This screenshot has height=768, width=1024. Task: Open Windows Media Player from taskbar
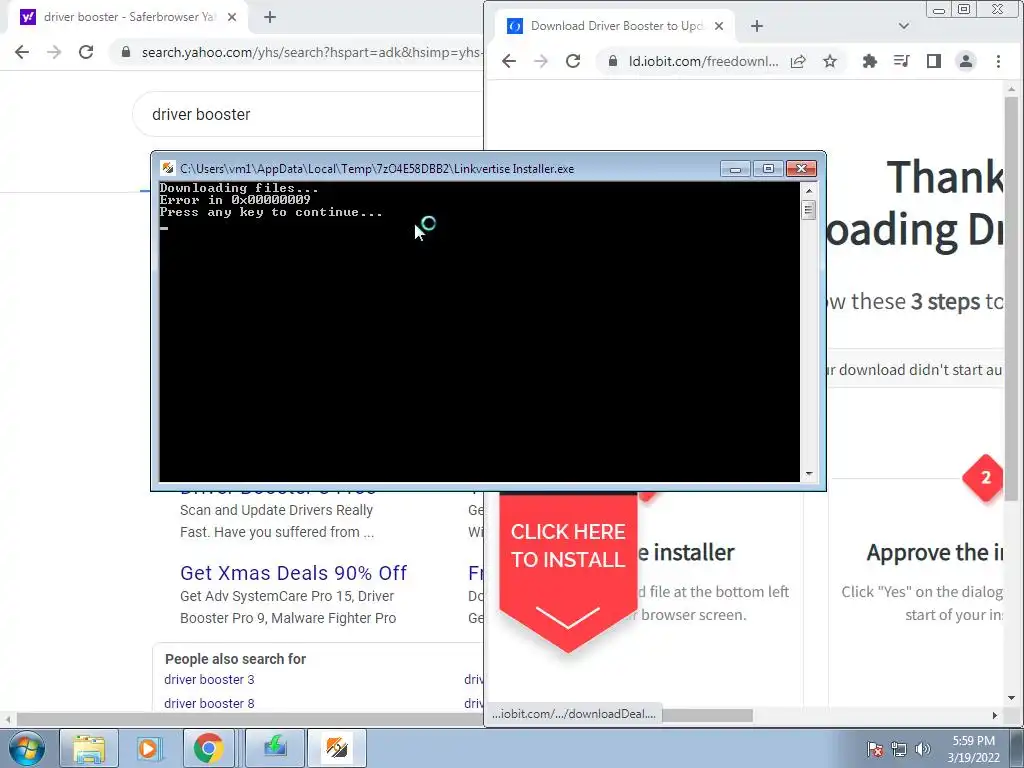coord(148,748)
